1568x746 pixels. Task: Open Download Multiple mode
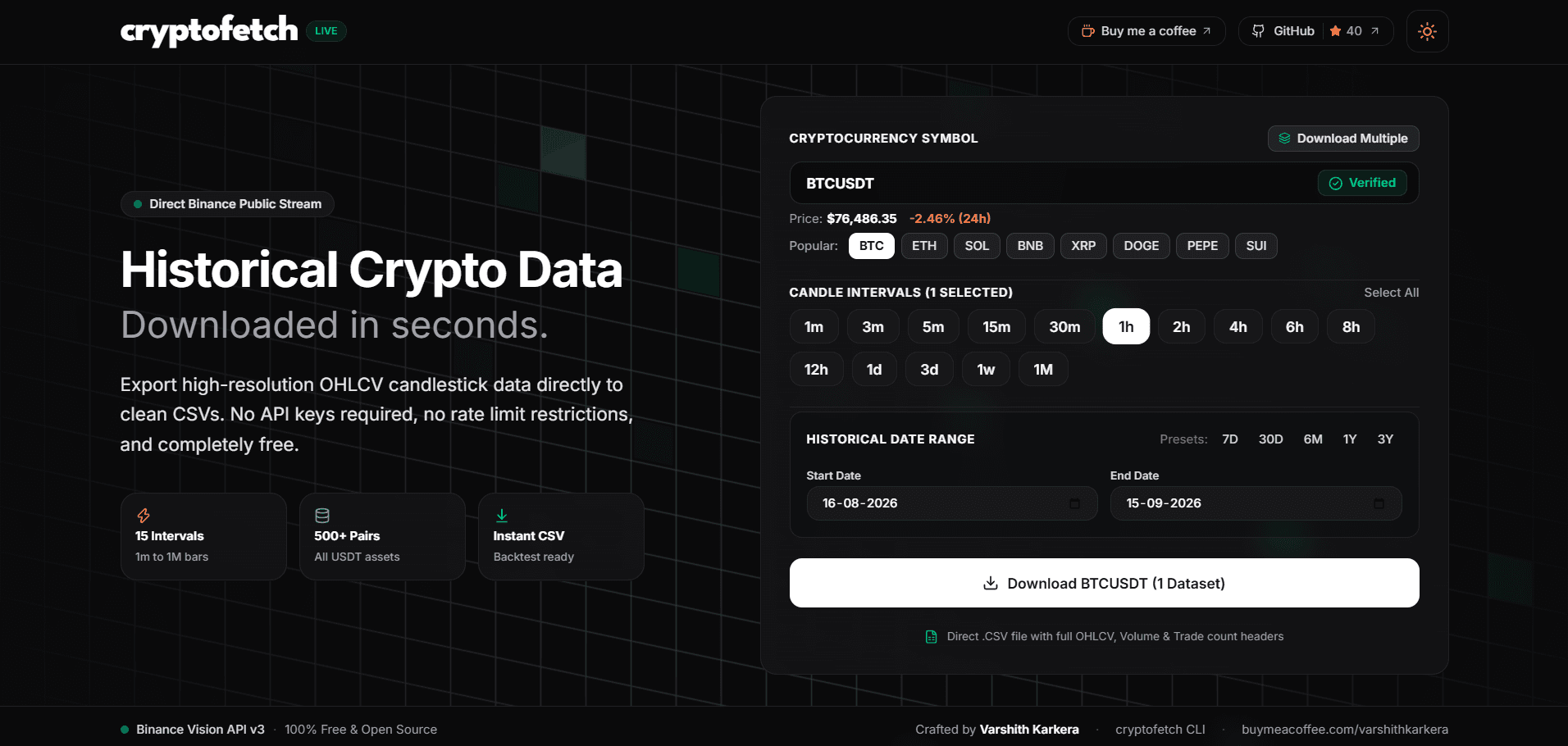pos(1343,139)
